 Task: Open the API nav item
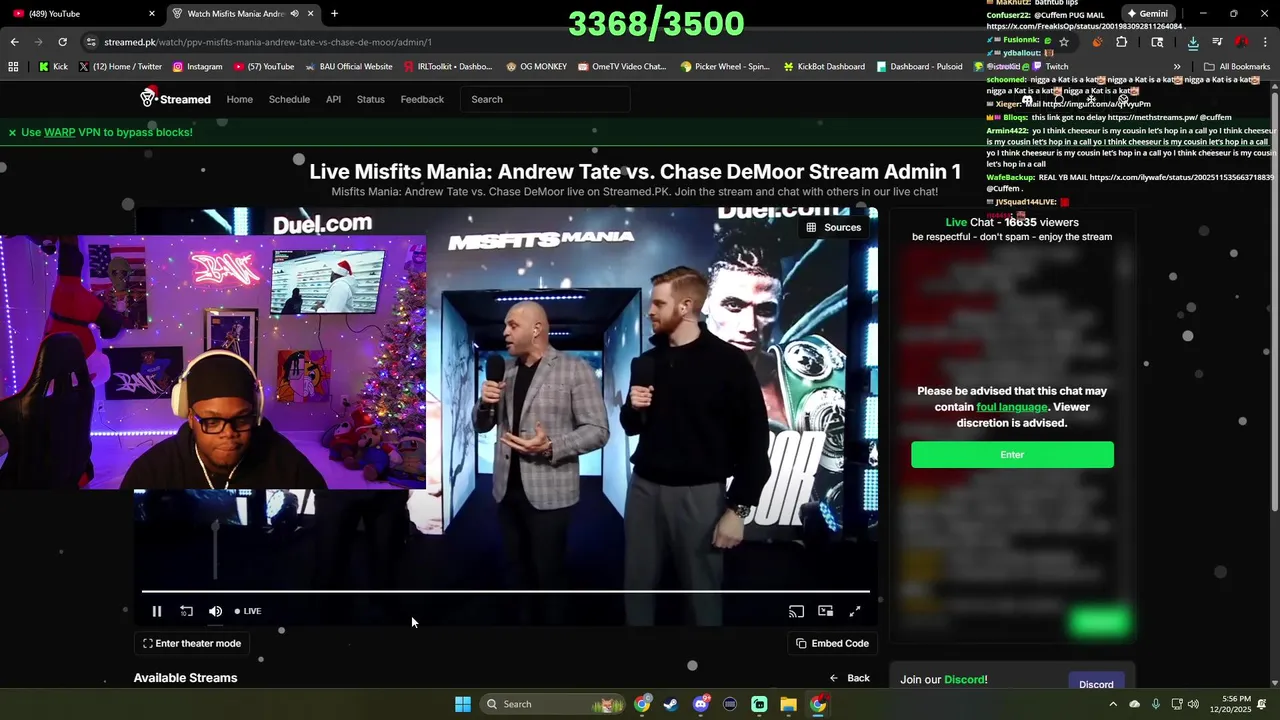[x=333, y=99]
